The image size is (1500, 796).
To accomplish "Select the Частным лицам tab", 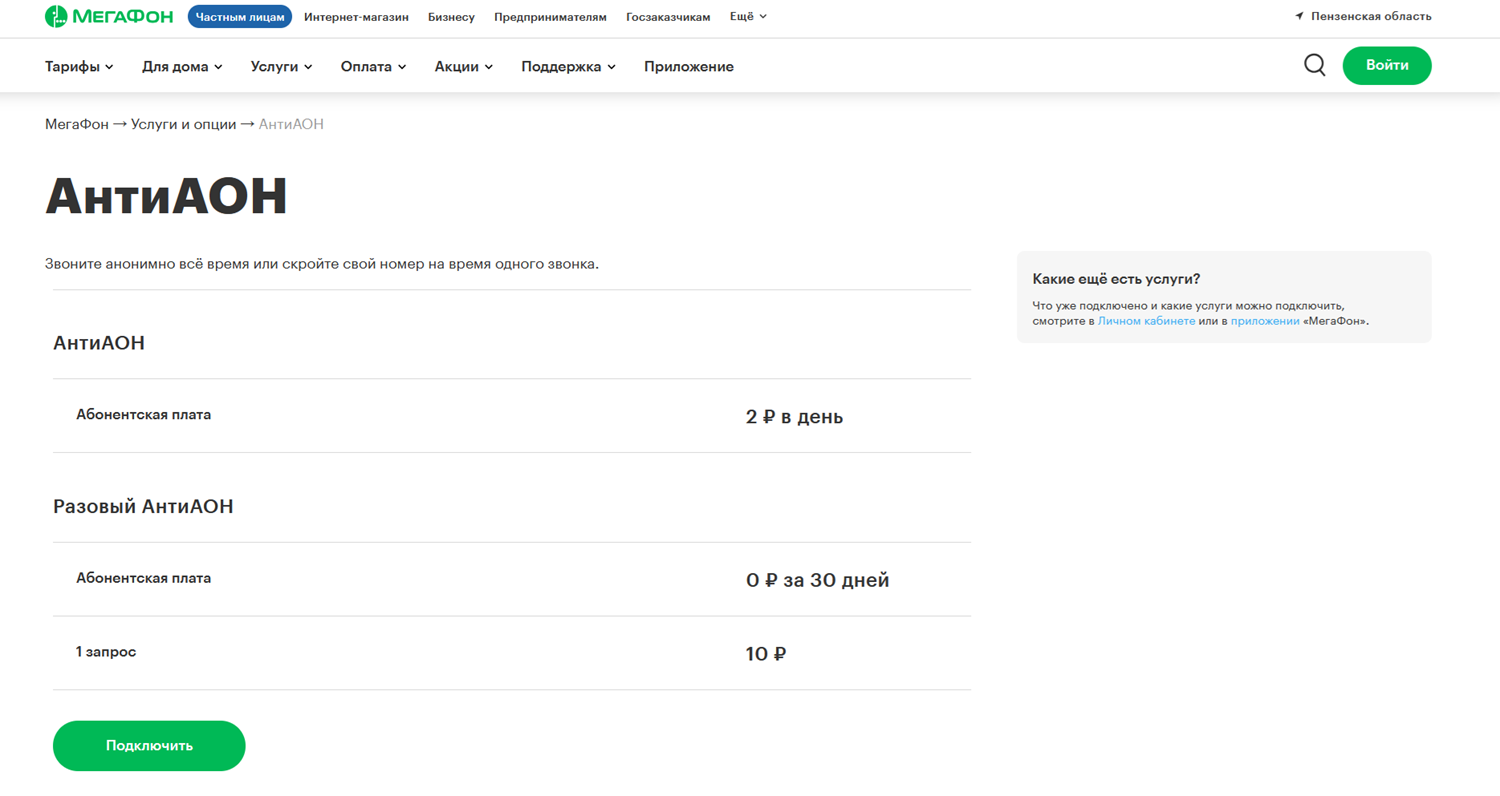I will pyautogui.click(x=240, y=17).
